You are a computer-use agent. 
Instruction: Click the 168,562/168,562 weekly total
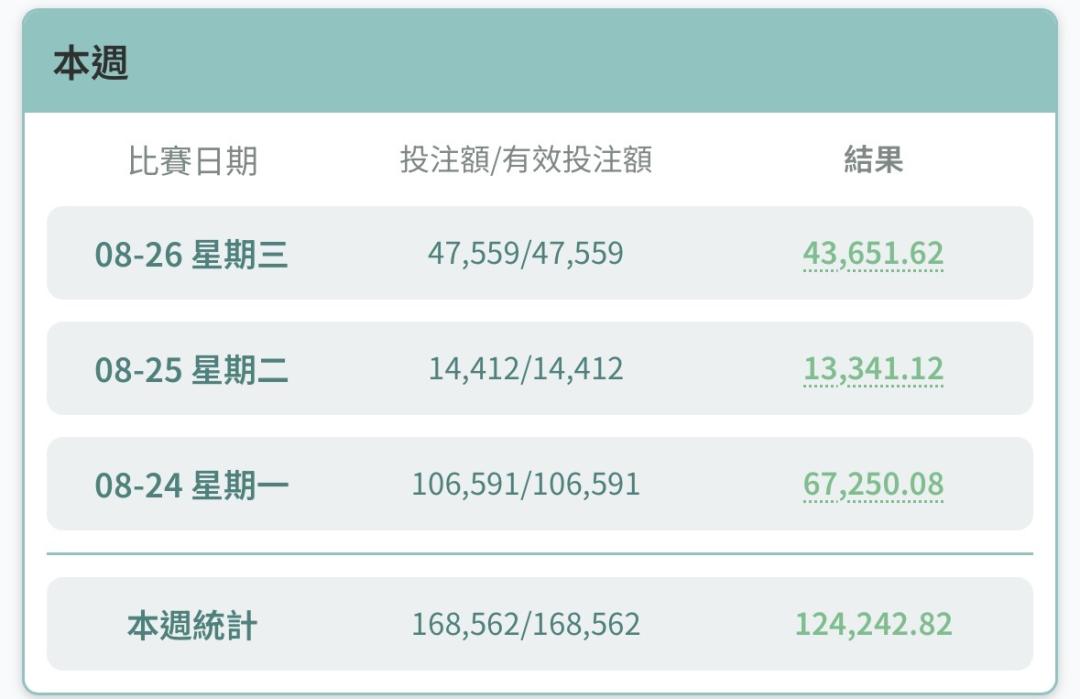pos(526,625)
